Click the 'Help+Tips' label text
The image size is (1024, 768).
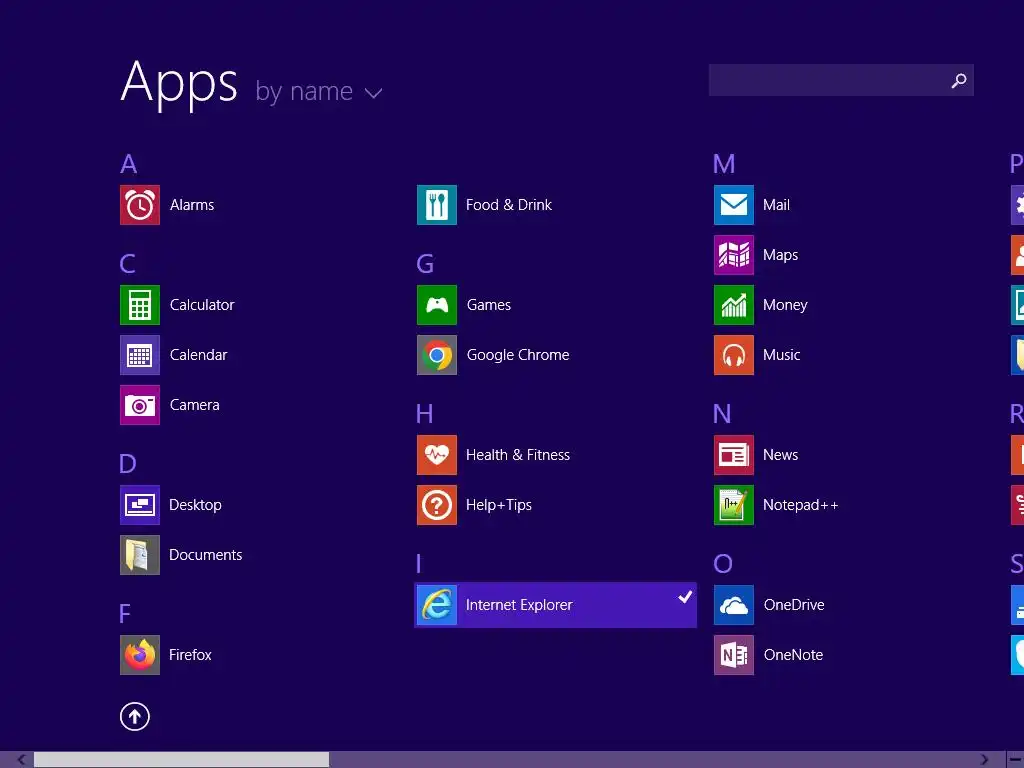499,505
